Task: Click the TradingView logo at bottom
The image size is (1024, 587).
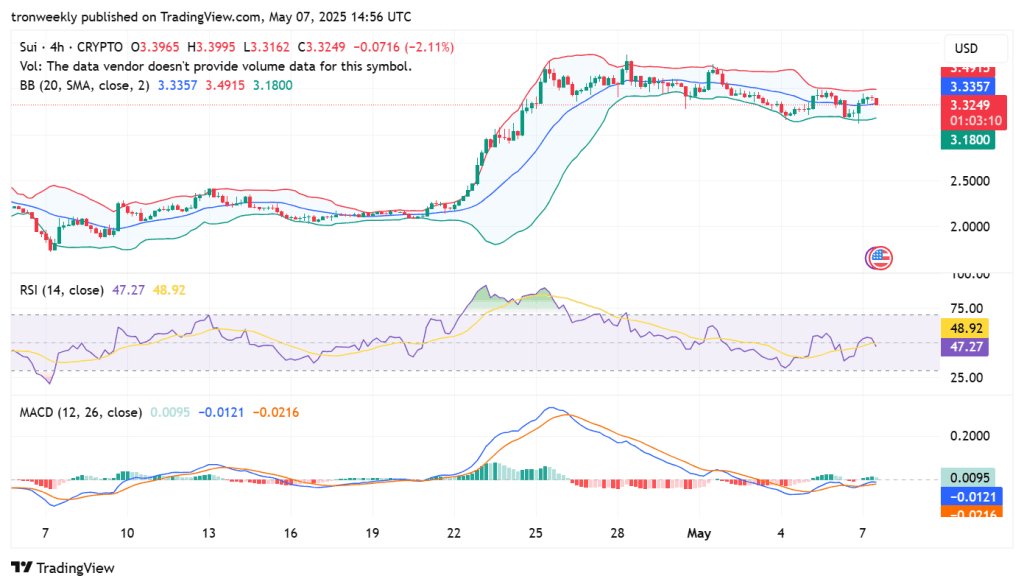Action: click(63, 568)
